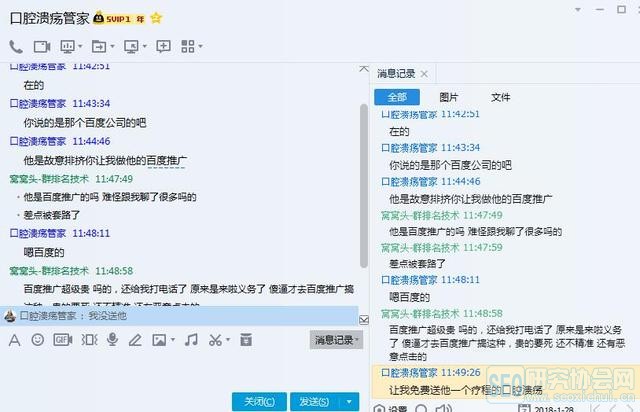Screen dimensions: 640x412
Task: Click the envelope icon beside the notification bar
Action: pyautogui.click(x=364, y=320)
